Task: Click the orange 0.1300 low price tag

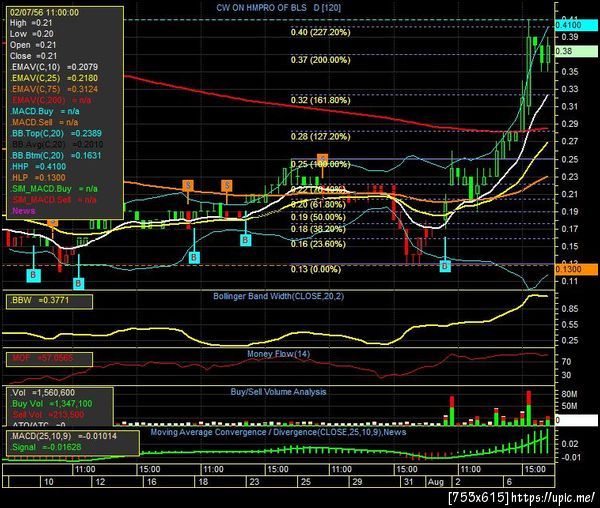Action: [575, 269]
